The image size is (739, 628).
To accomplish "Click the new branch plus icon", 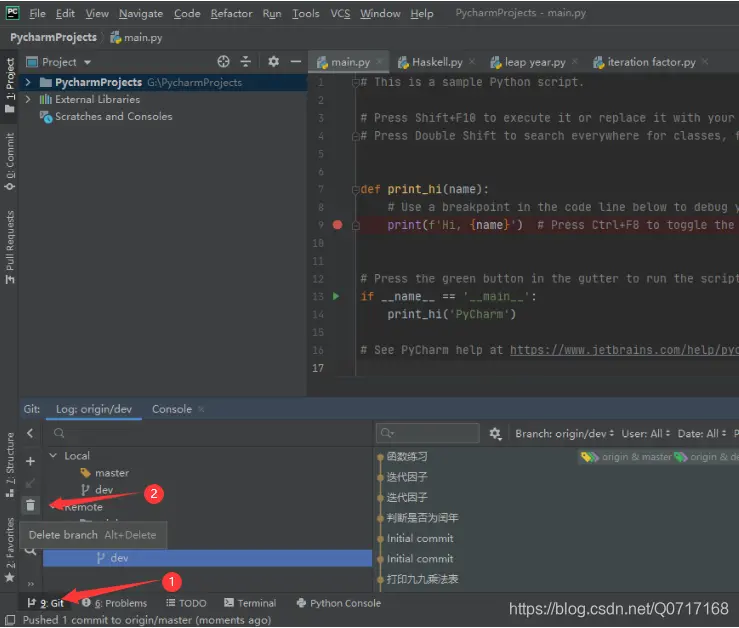I will 30,462.
